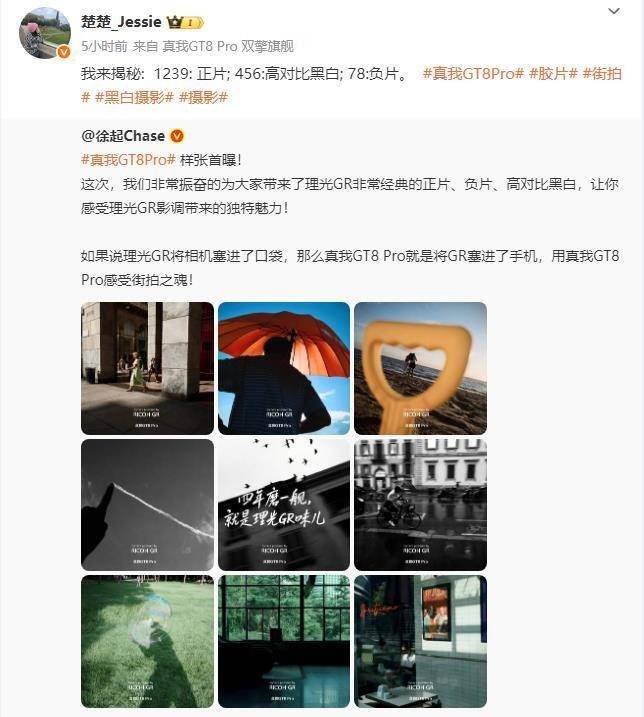Open the black-and-white cyclist photo

(420, 505)
